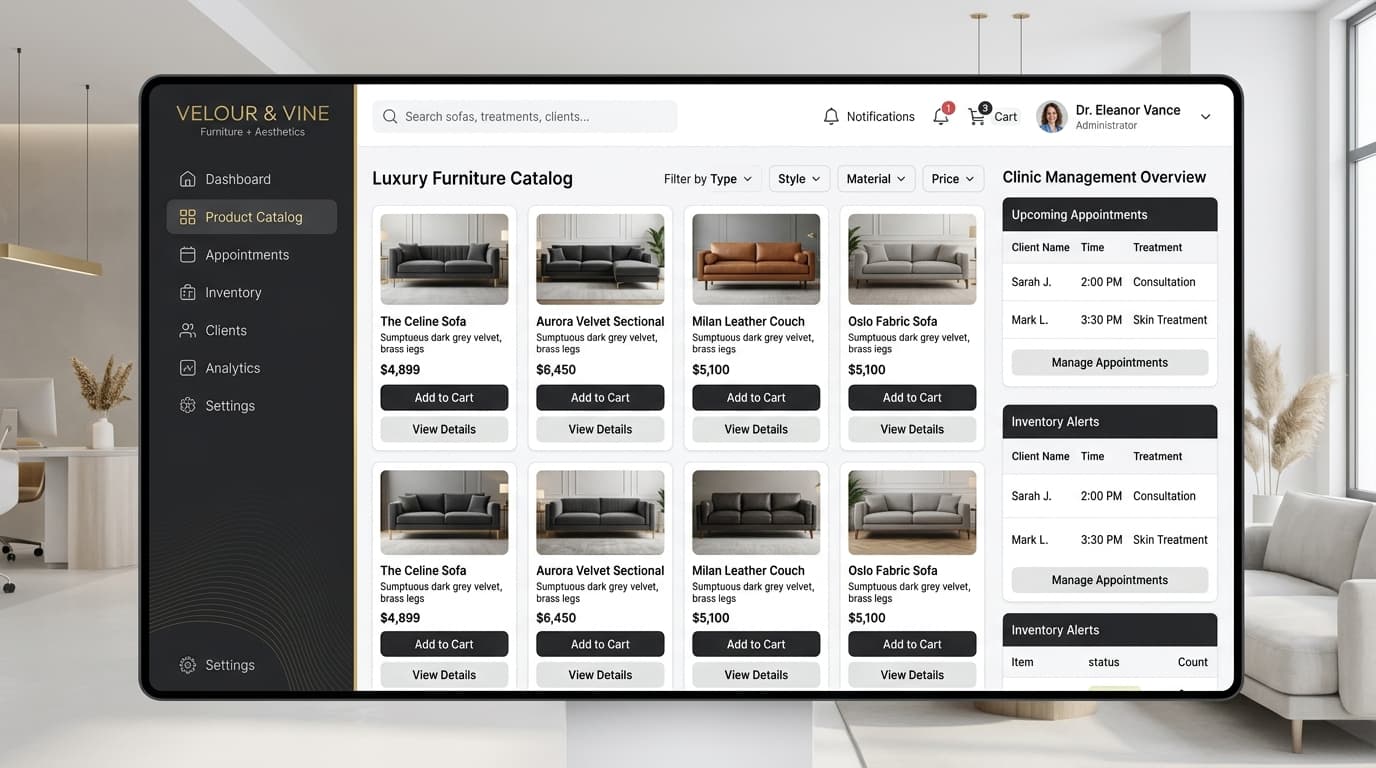
Task: Click the Count column header in Inventory Alerts
Action: (x=1192, y=662)
